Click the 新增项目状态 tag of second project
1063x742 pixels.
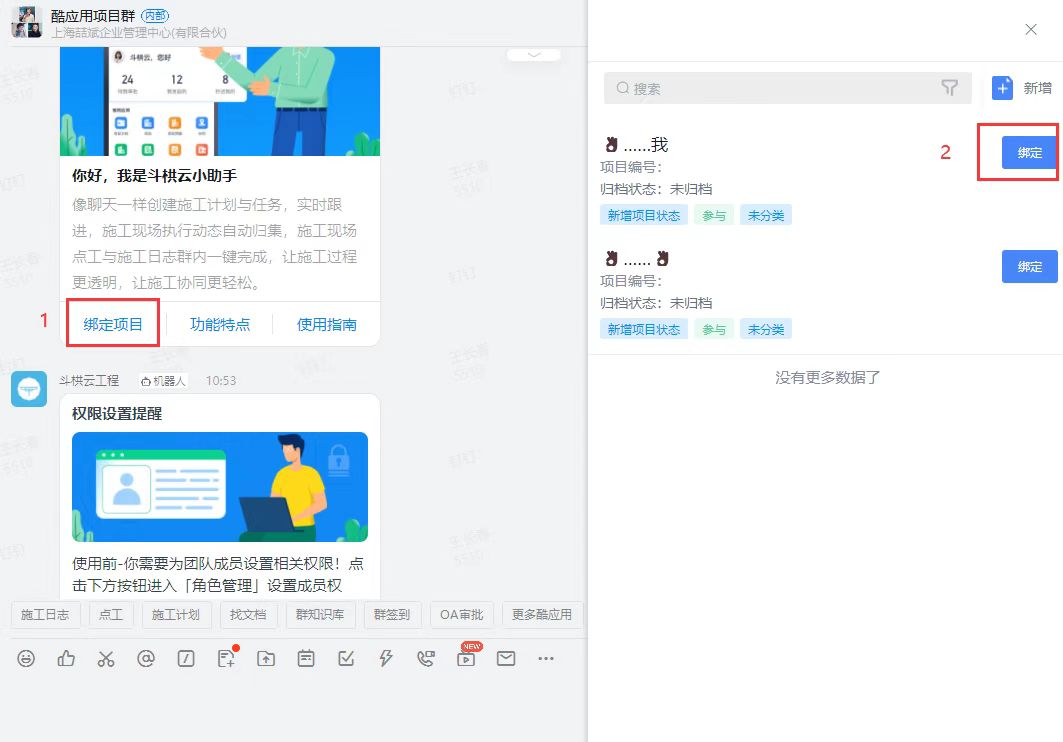[x=644, y=329]
